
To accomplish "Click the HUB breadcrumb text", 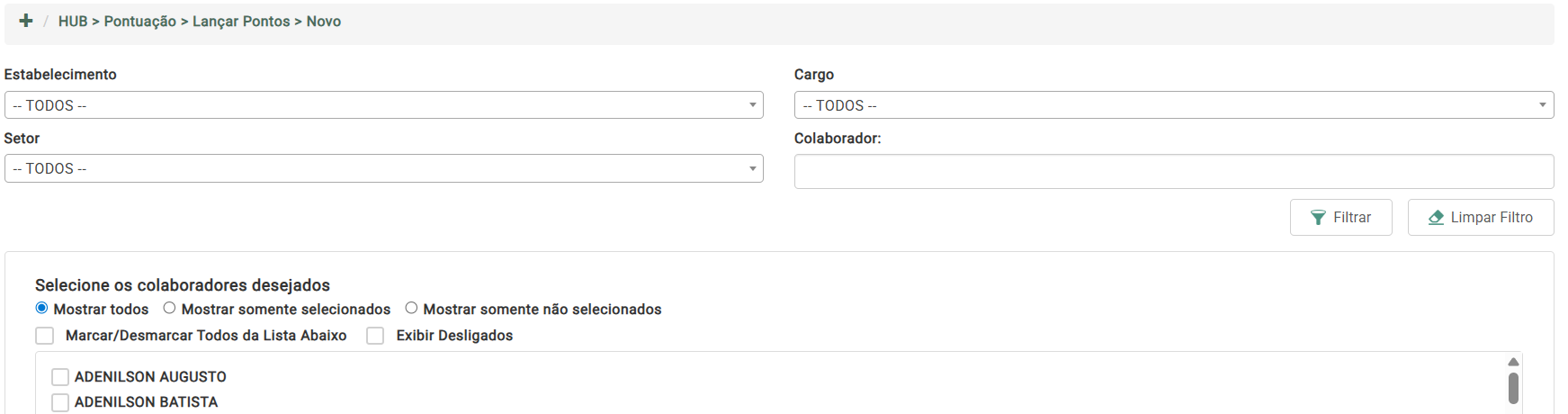I will click(73, 22).
